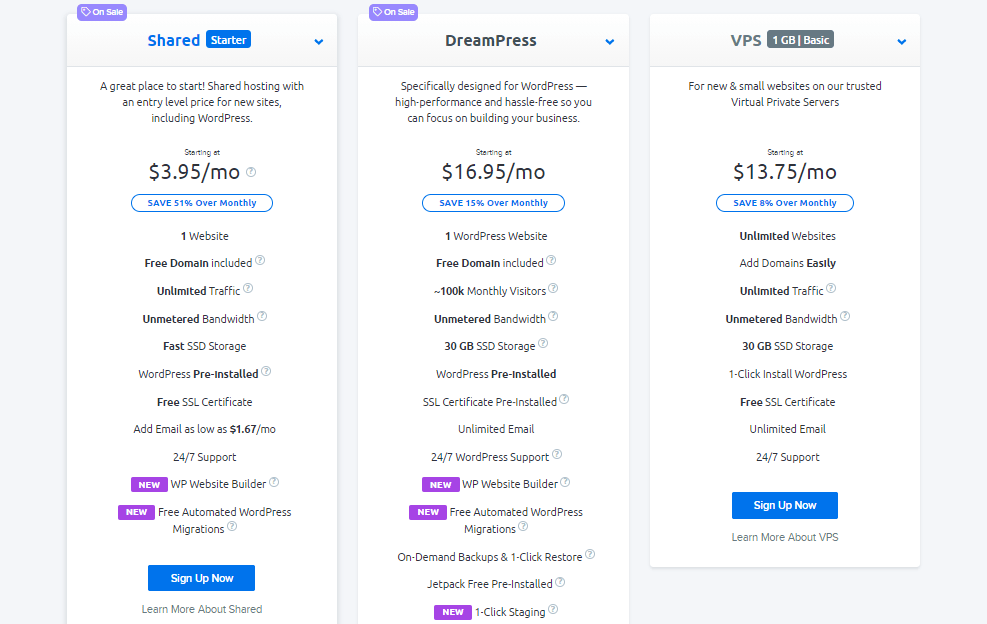Click Shared plan Free Domain help icon

point(260,260)
